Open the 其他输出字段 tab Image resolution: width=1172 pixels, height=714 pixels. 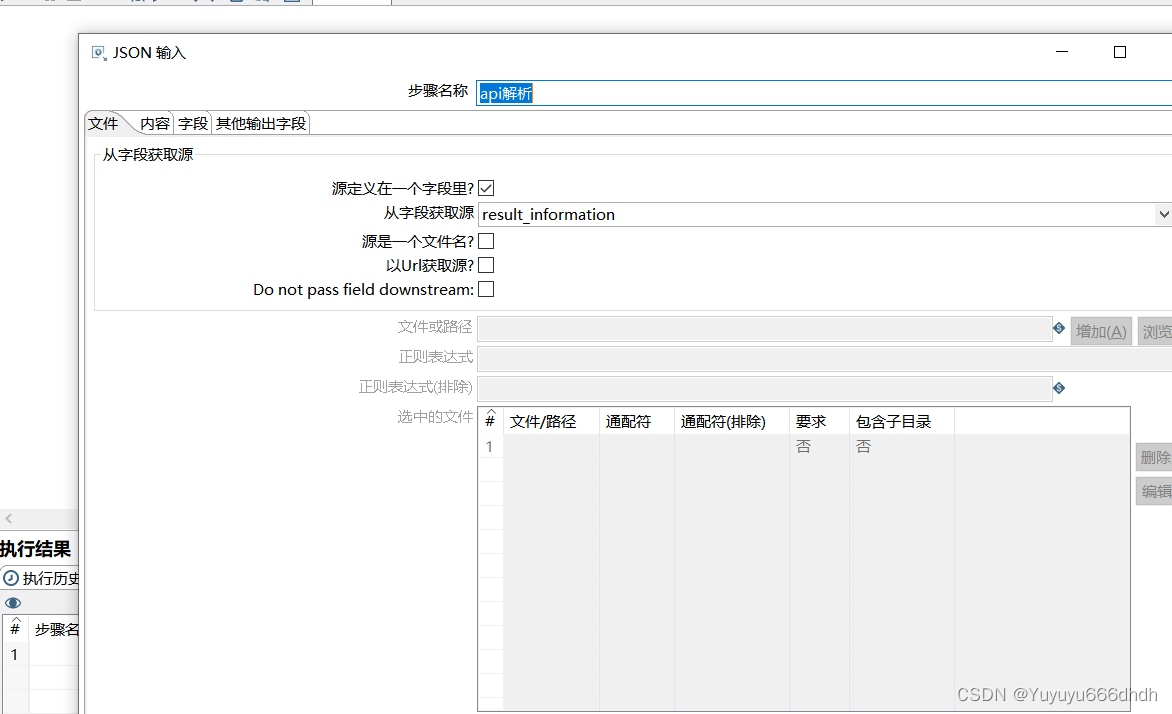pos(259,122)
